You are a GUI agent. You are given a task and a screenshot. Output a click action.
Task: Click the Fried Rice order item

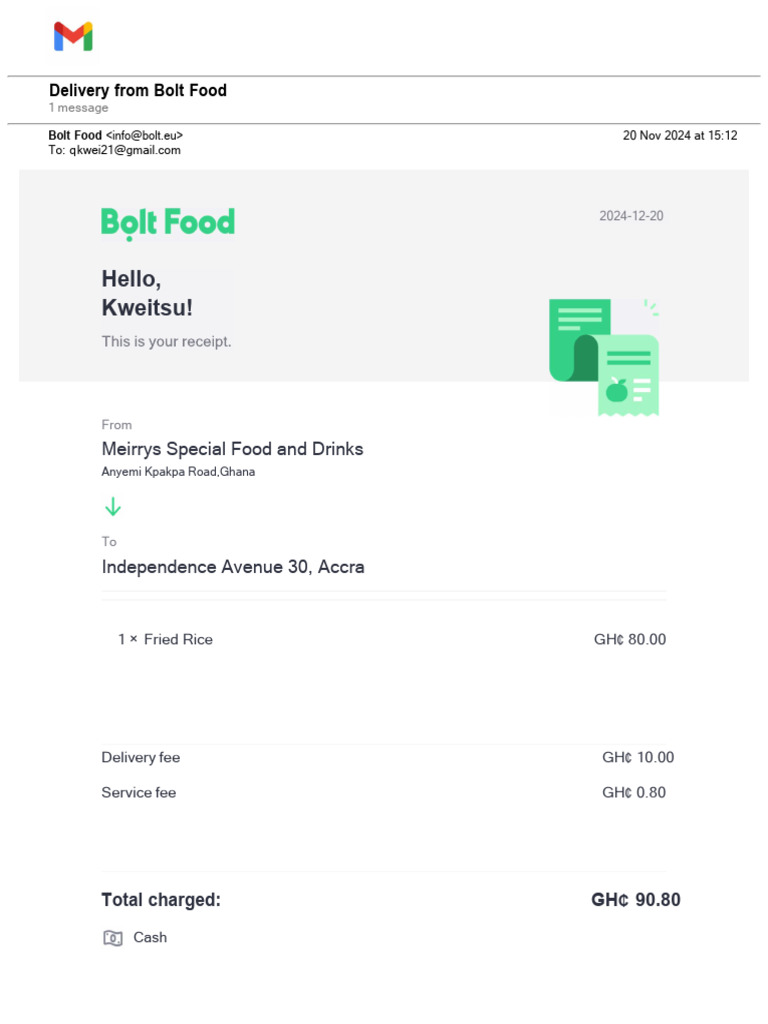coord(177,639)
